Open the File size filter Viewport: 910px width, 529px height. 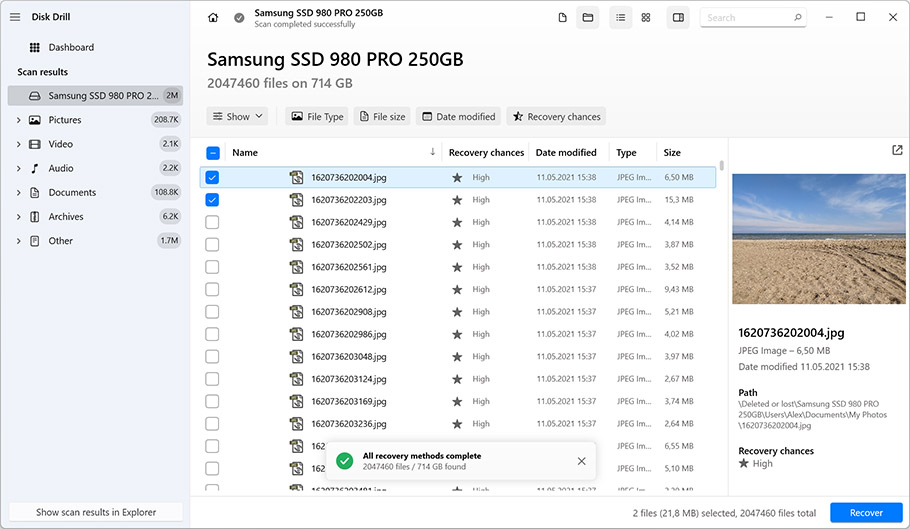(x=382, y=117)
